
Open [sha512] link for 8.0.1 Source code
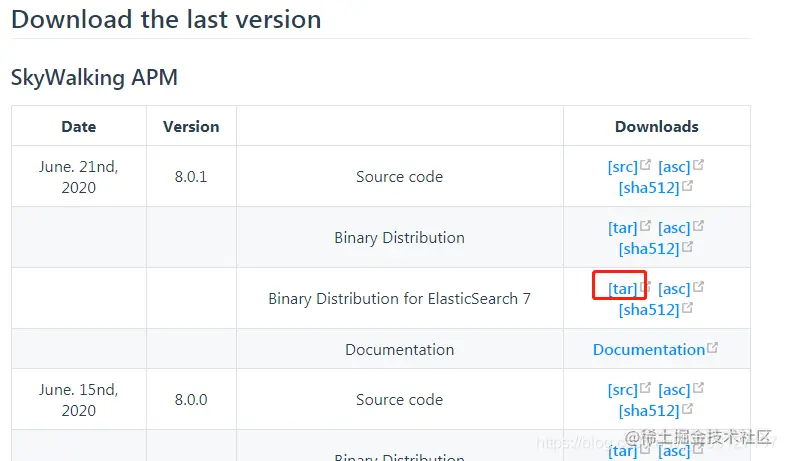point(648,188)
